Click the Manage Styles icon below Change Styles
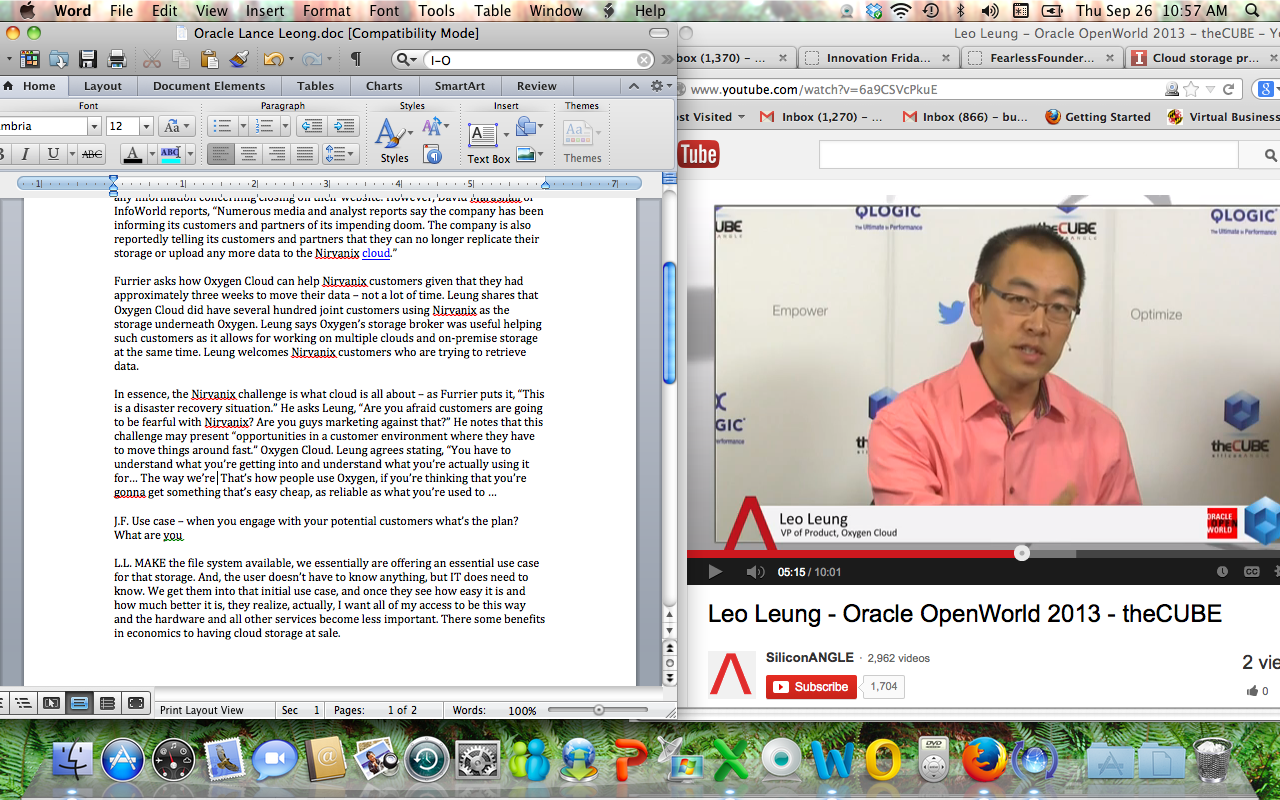 pyautogui.click(x=433, y=154)
